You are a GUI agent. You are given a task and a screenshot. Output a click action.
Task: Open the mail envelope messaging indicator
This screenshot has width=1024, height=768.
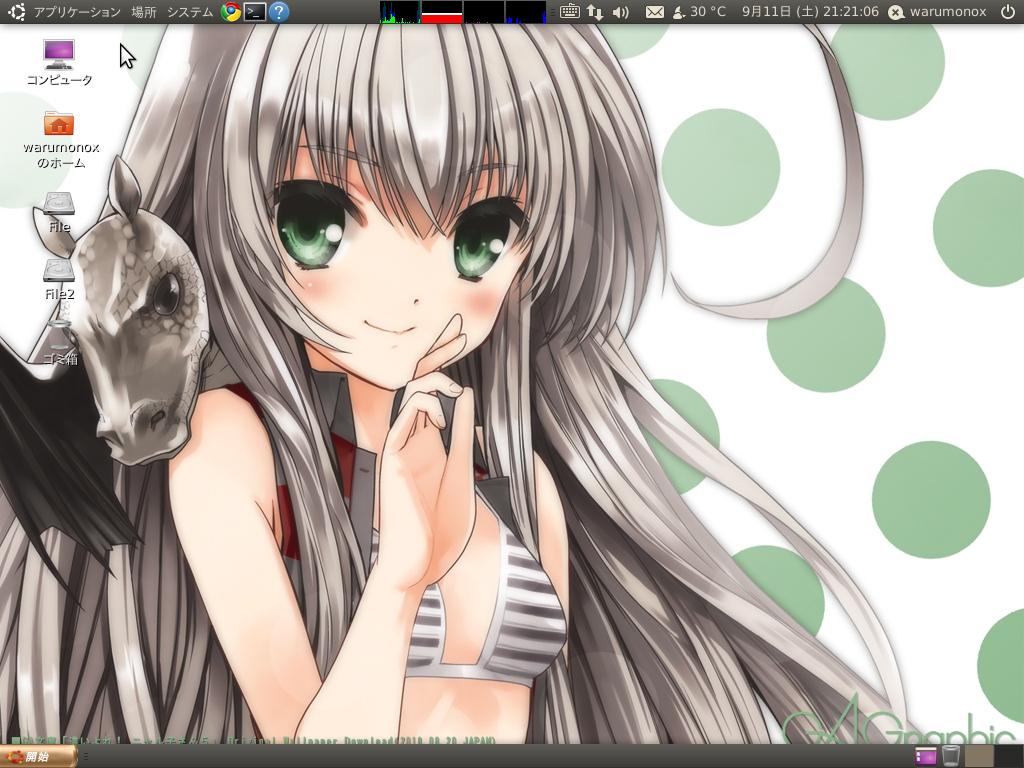pos(654,12)
